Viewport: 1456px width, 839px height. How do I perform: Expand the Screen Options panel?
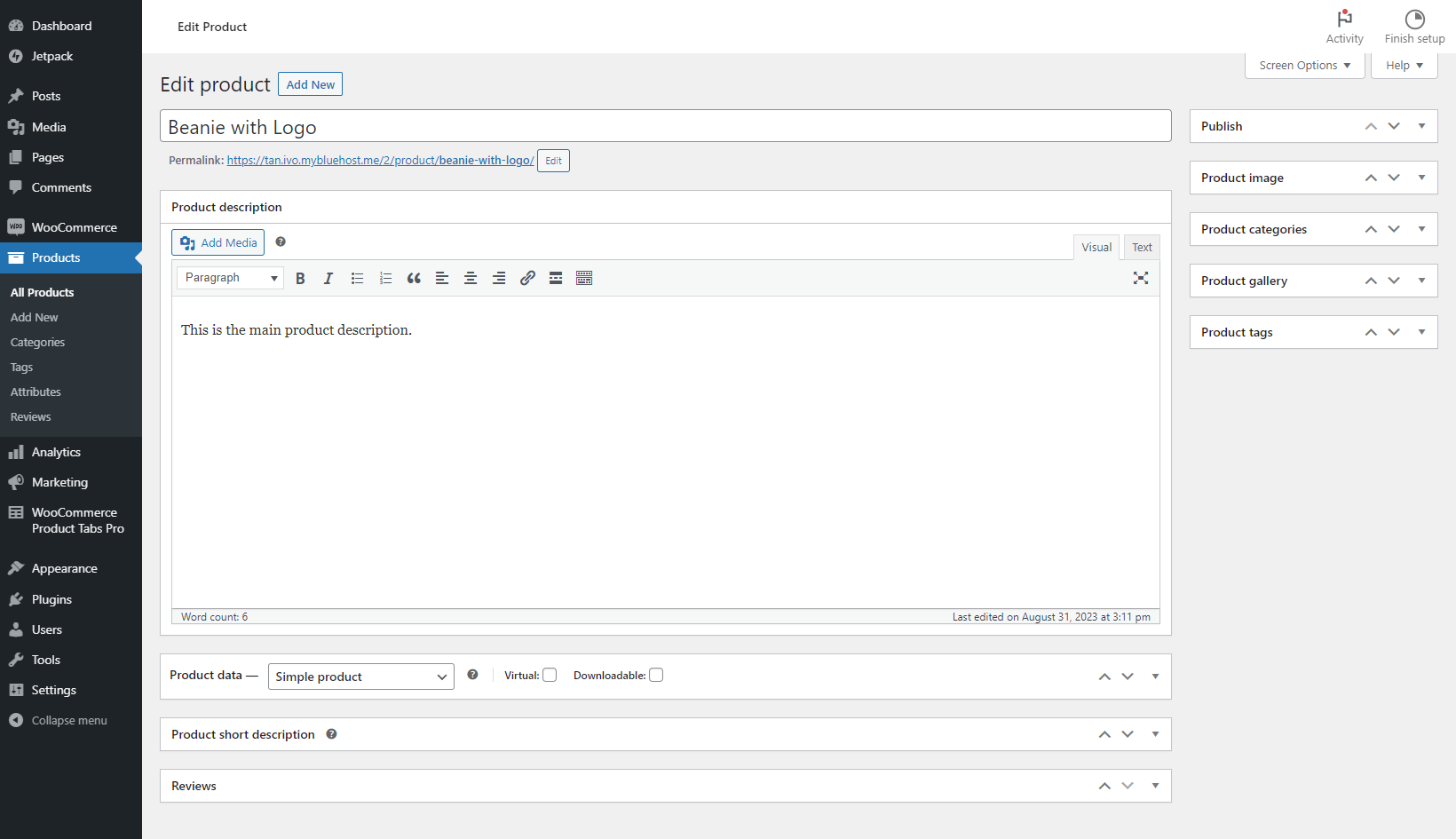(1304, 66)
